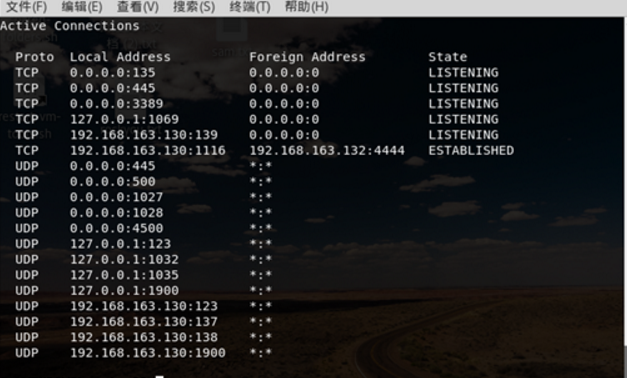The image size is (627, 378).
Task: Click local address 127.0.0.1:1900
Action: (124, 291)
